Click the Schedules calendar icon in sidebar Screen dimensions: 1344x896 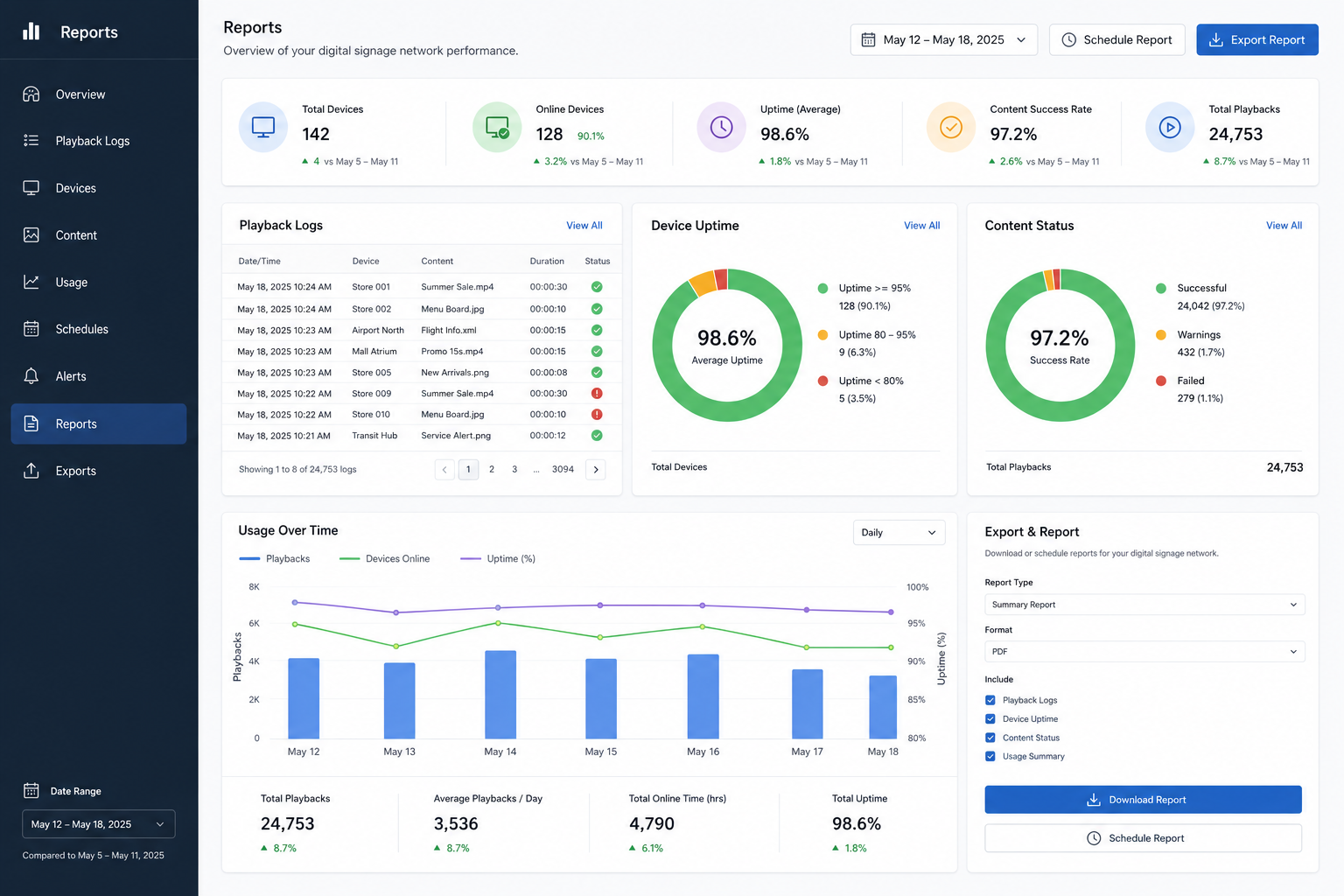pos(31,329)
